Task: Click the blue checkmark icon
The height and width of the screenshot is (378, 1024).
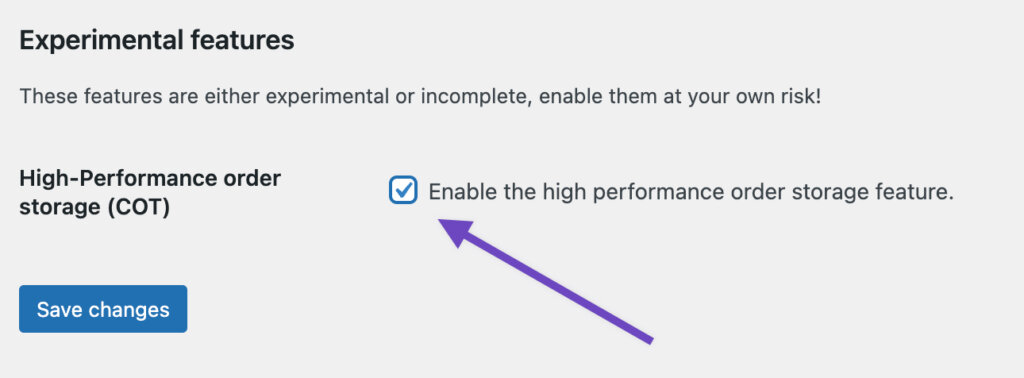Action: [x=404, y=190]
